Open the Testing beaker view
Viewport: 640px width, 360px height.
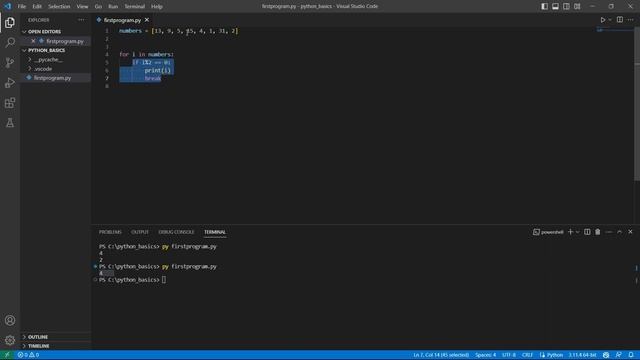click(10, 122)
